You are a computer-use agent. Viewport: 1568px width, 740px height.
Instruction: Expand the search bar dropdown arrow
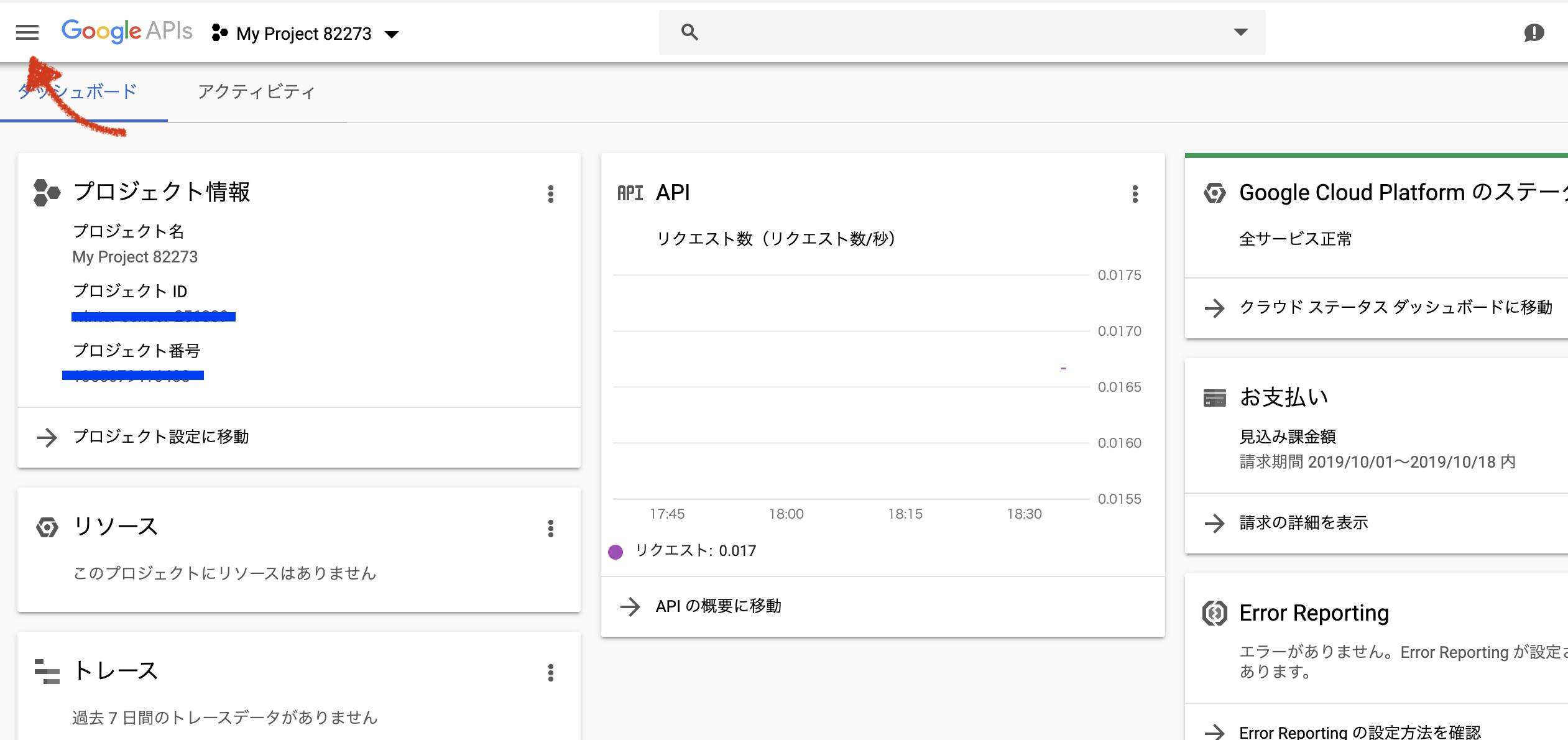pos(1239,32)
